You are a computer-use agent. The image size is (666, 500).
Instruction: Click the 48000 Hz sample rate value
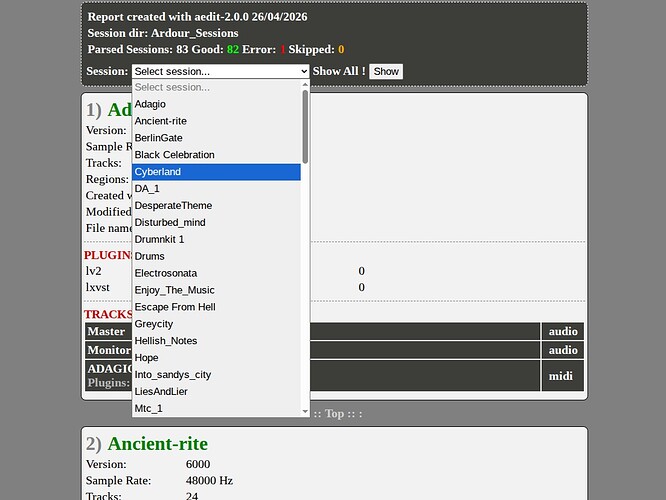tap(209, 480)
